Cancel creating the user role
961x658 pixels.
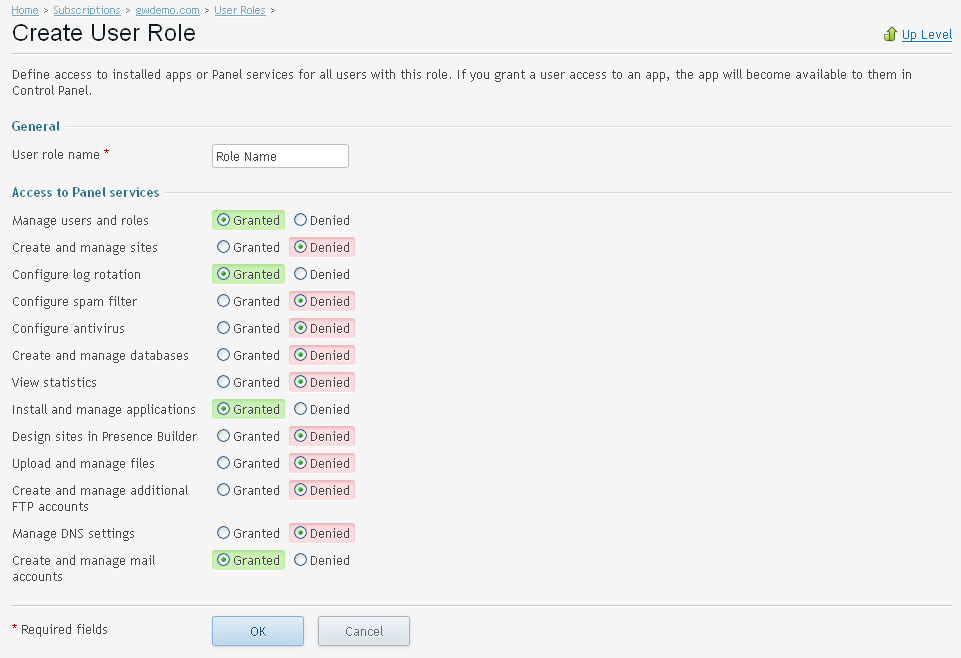(x=364, y=631)
